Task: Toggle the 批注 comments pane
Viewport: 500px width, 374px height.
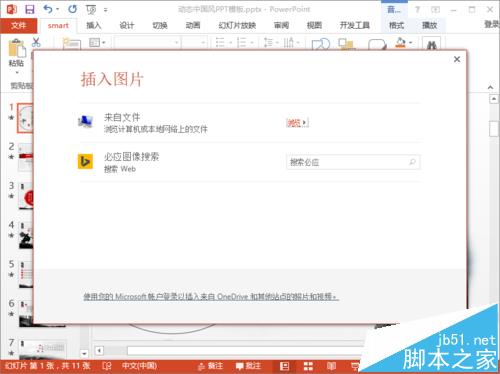Action: (248, 366)
